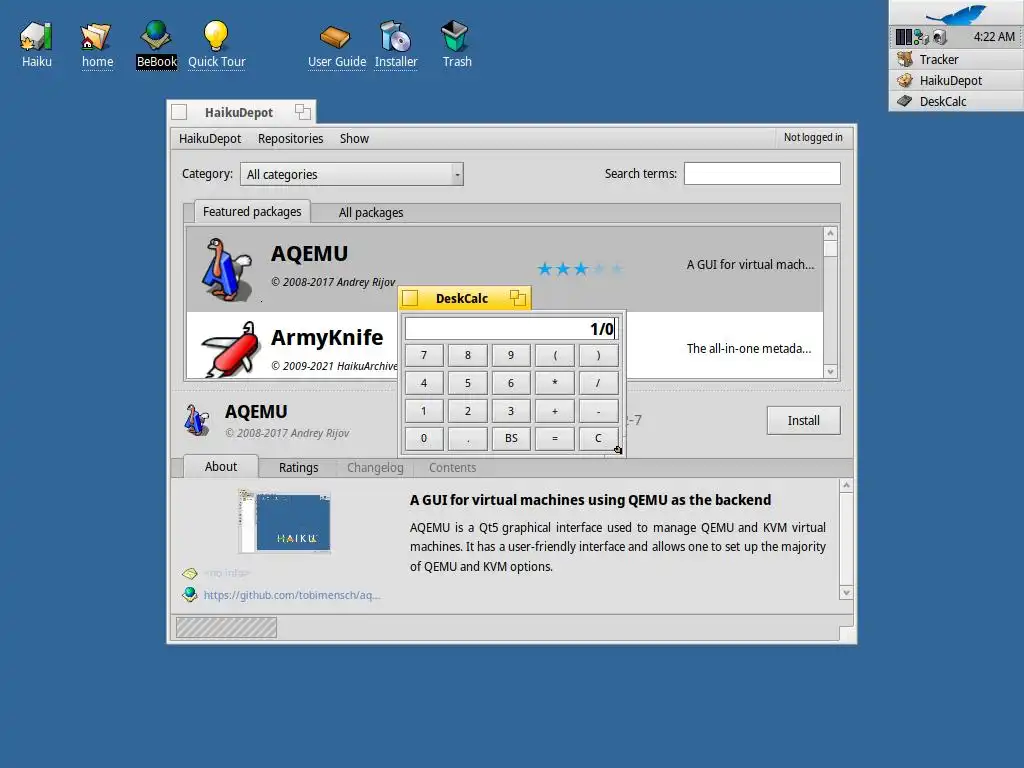Click the 'Not logged in' user menu
1024x768 pixels.
(x=813, y=137)
